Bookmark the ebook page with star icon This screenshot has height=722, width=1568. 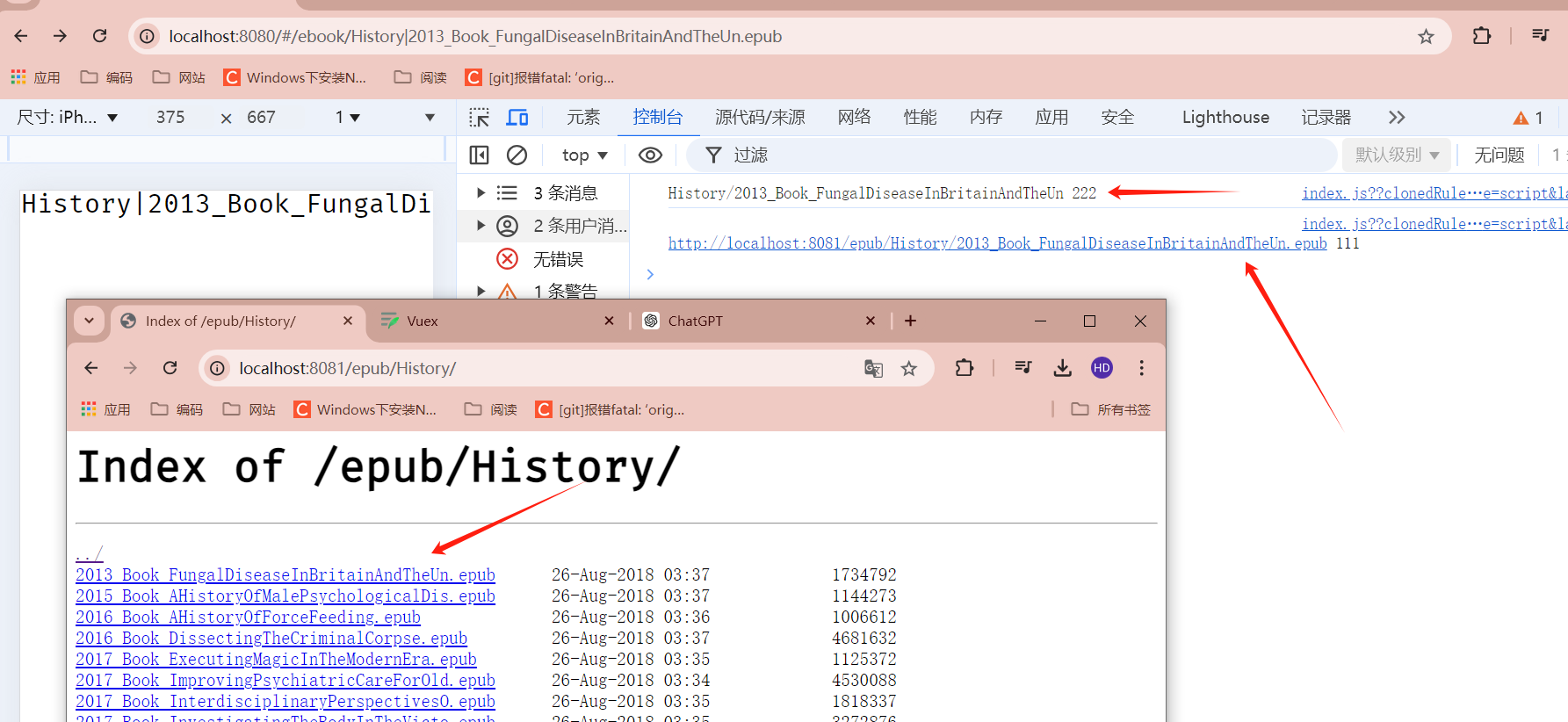tap(1426, 36)
